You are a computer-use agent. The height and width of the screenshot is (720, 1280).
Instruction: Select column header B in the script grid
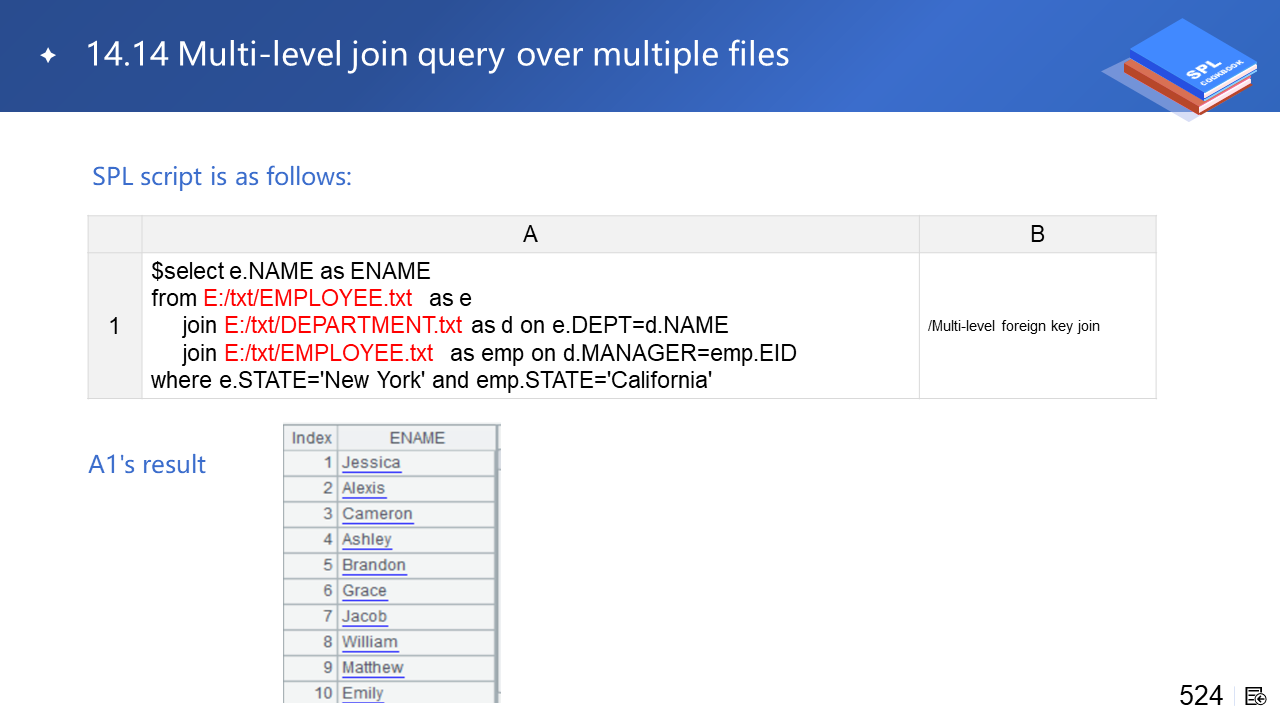coord(1037,234)
